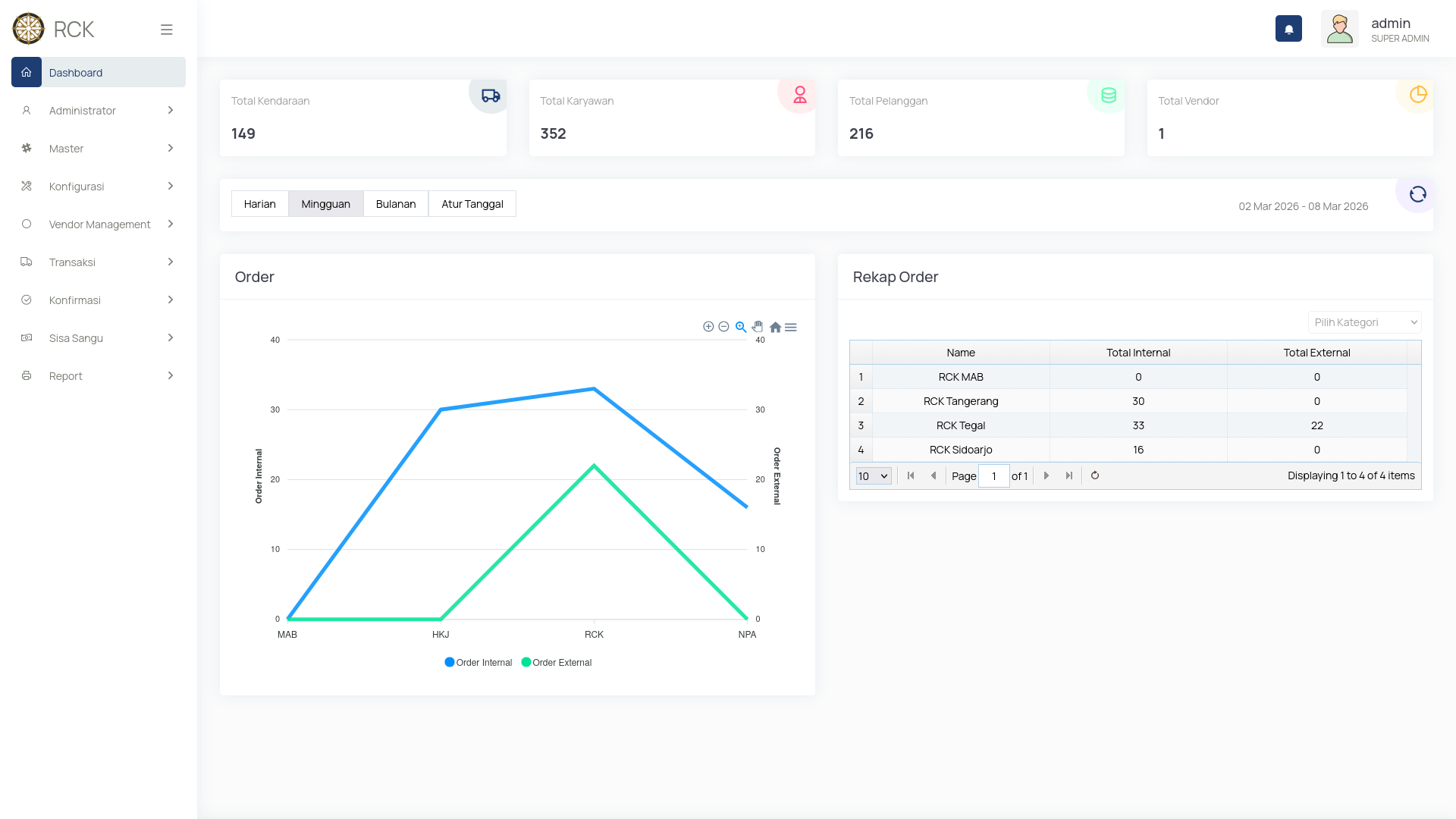Click inside the page number input field

(x=994, y=475)
